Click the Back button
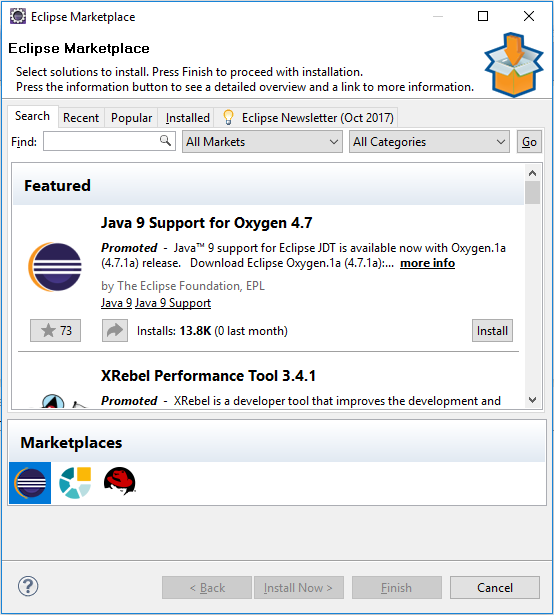This screenshot has width=554, height=615. pyautogui.click(x=207, y=588)
